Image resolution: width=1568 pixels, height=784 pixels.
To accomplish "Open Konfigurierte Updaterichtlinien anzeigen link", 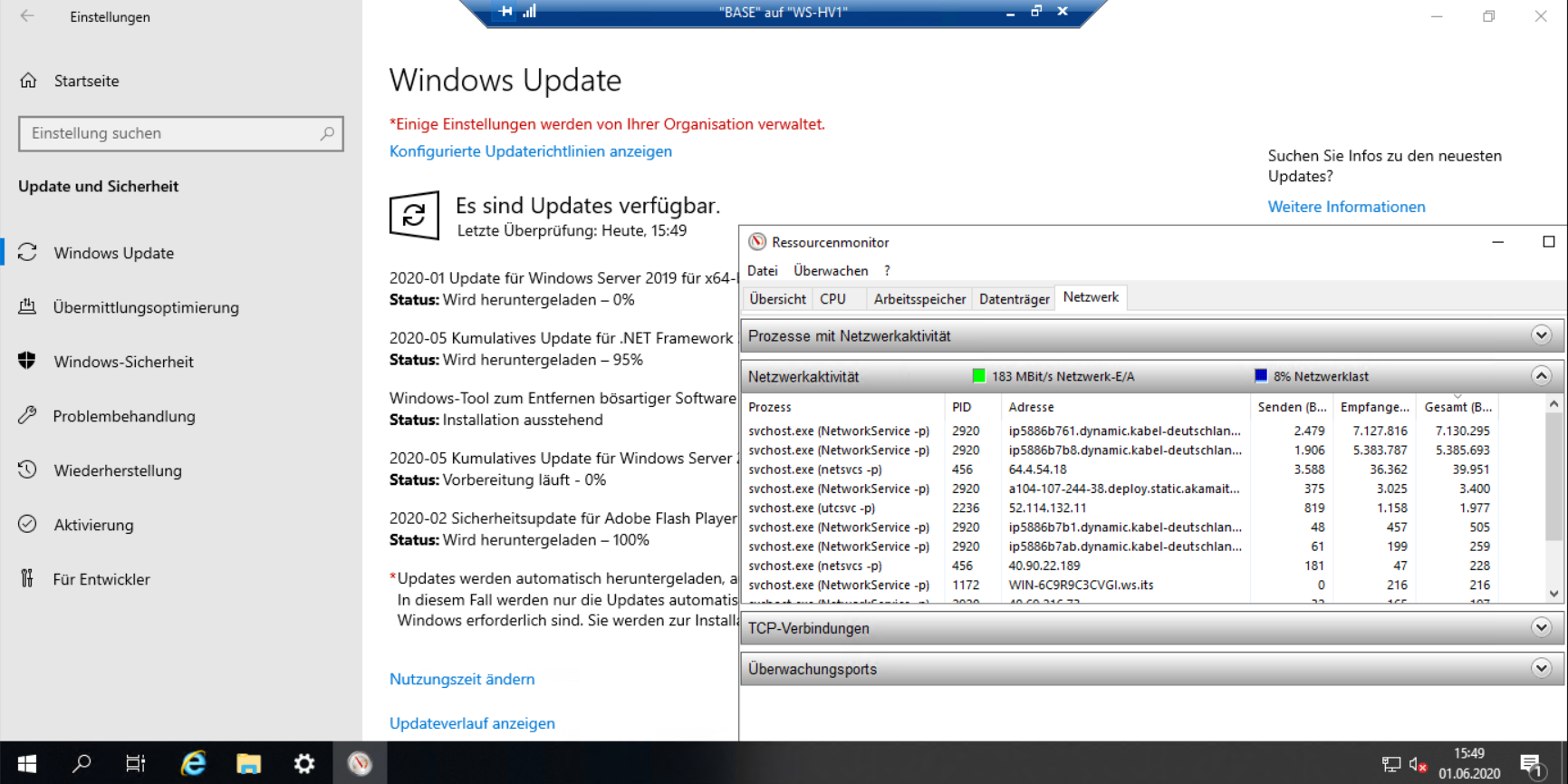I will coord(531,151).
